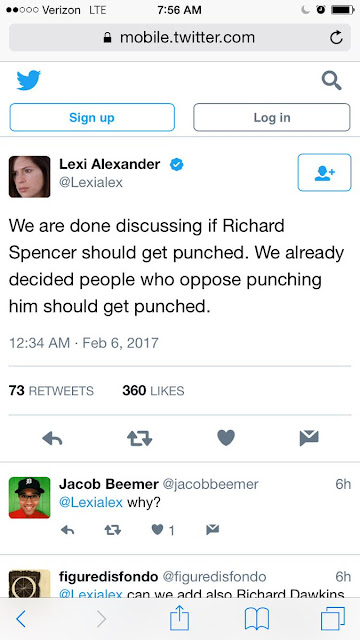Show Safari open tabs switcher
Screen dimensions: 360x640
tap(333, 619)
